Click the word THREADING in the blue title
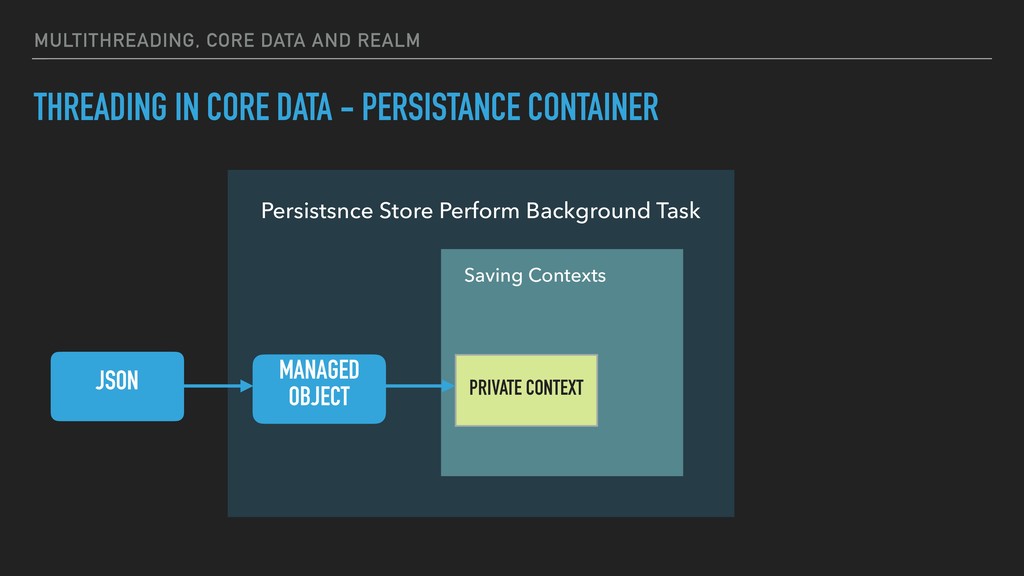 pyautogui.click(x=101, y=107)
